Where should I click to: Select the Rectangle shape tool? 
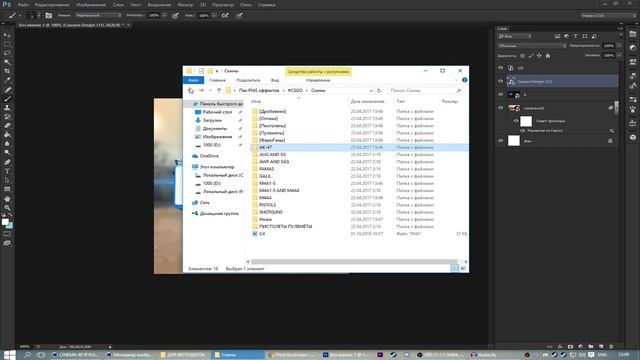pyautogui.click(x=7, y=189)
